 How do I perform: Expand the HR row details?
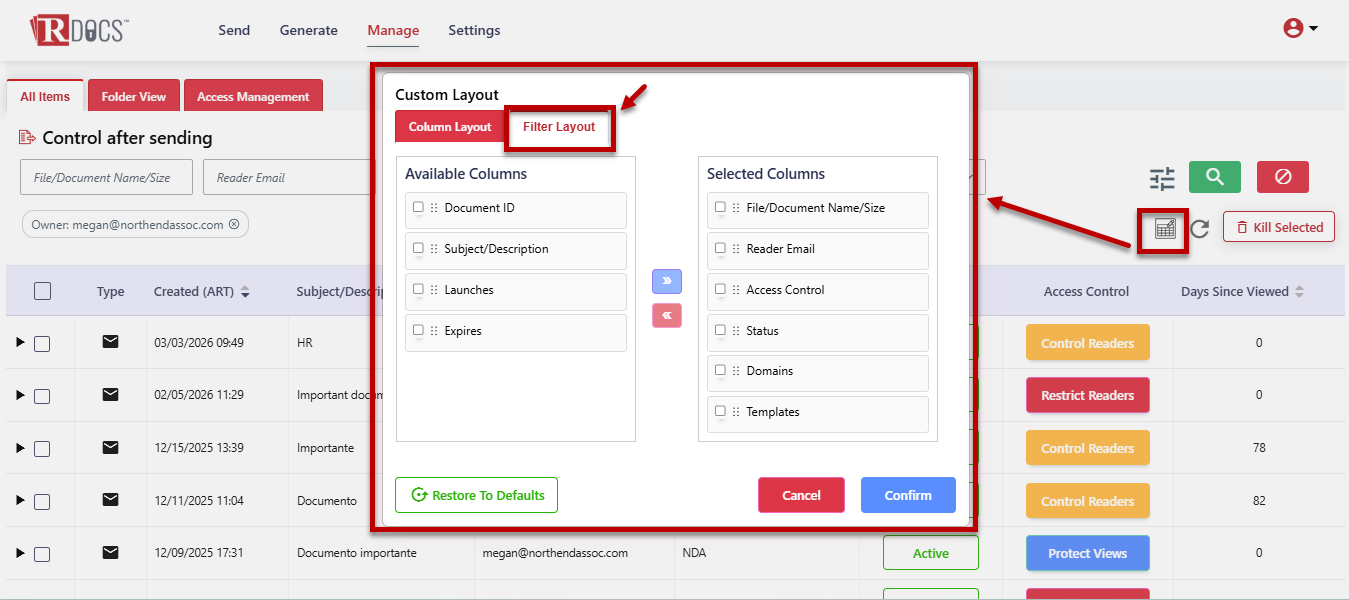[x=20, y=343]
